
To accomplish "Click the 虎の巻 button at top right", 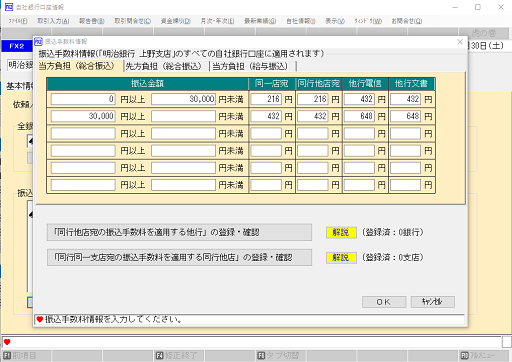I will (484, 33).
